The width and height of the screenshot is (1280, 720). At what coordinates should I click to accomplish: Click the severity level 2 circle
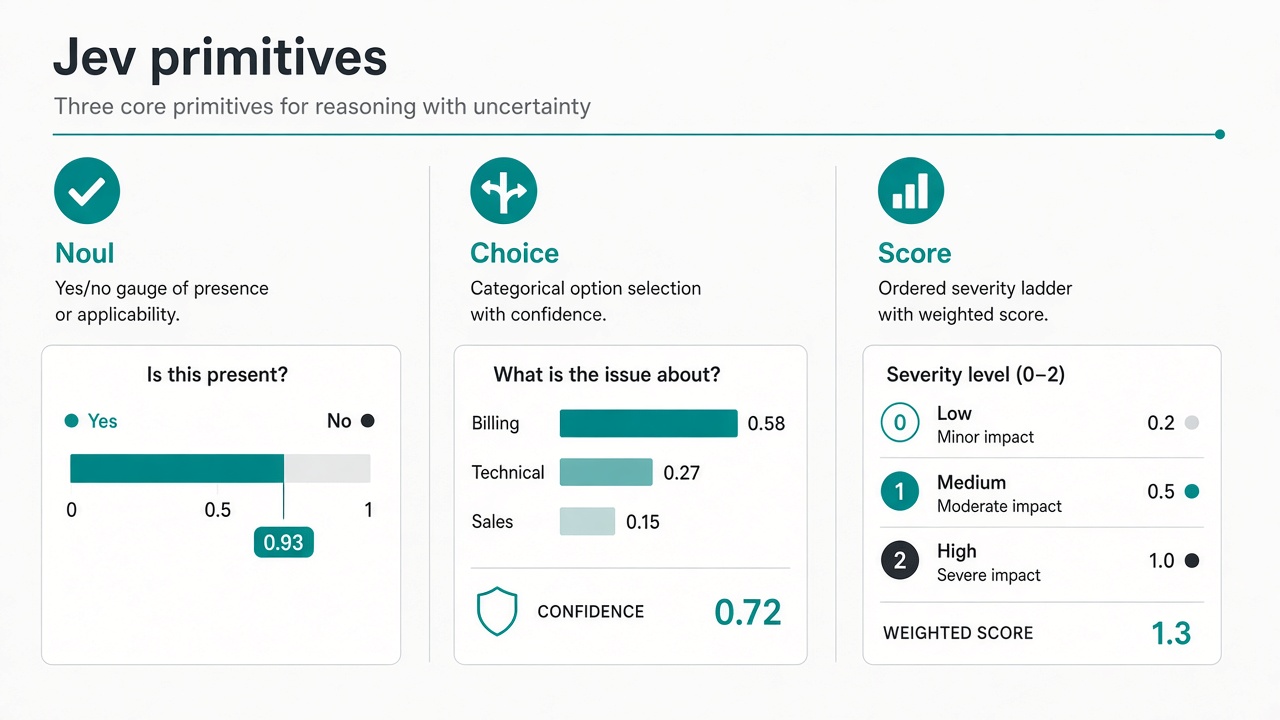coord(899,561)
